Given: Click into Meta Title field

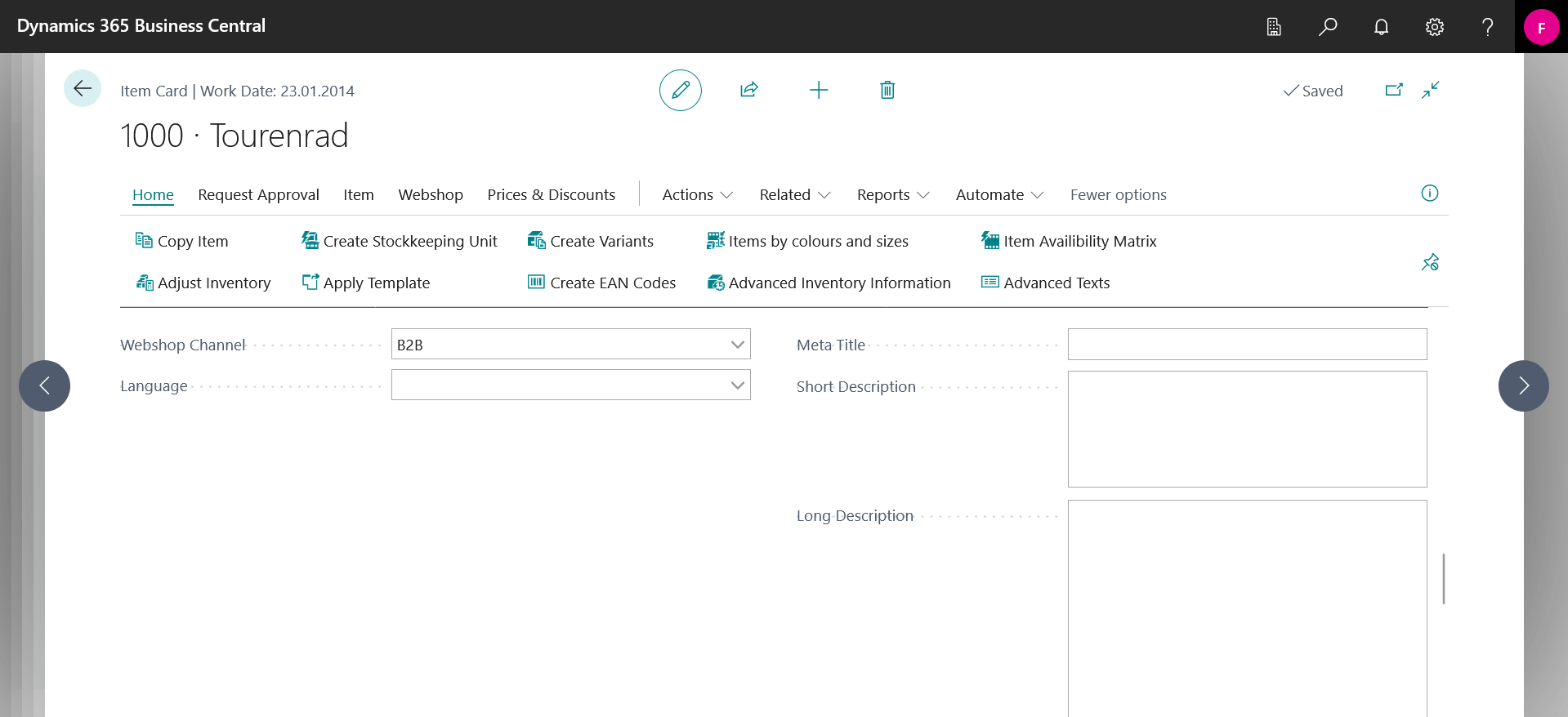Looking at the screenshot, I should pos(1247,345).
